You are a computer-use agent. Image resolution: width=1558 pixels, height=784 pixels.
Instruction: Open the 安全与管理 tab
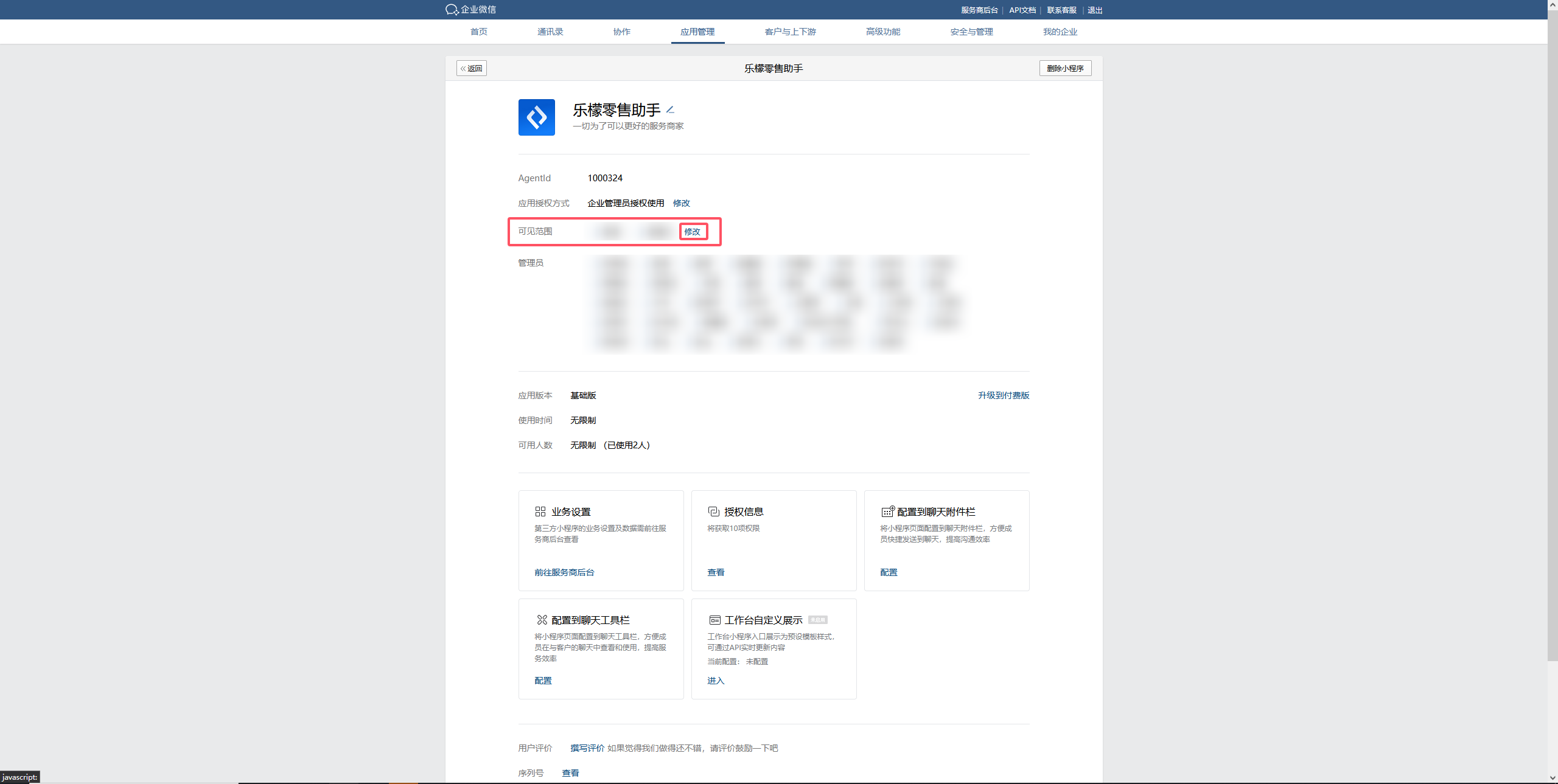(x=971, y=32)
